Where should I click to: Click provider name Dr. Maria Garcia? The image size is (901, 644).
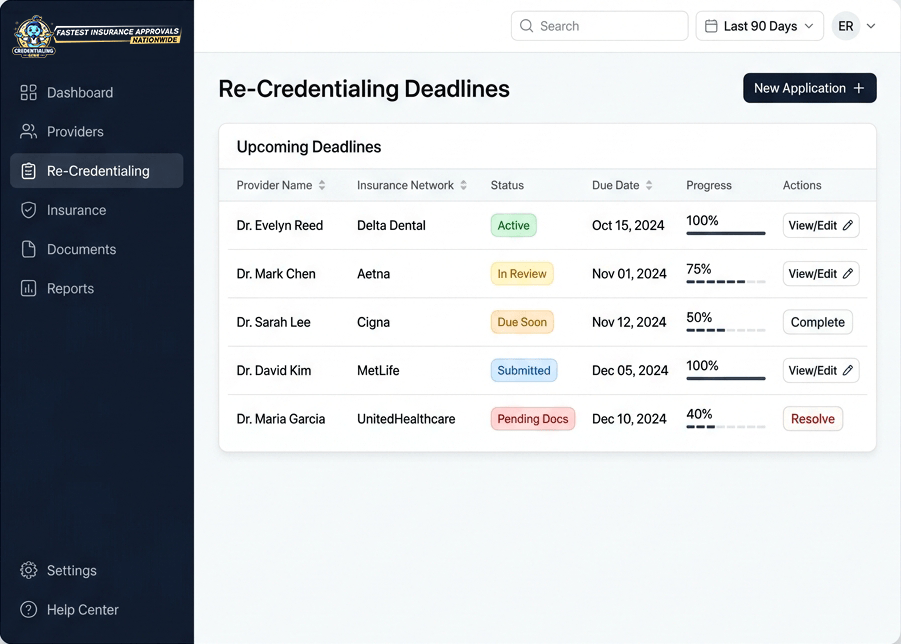pyautogui.click(x=280, y=418)
